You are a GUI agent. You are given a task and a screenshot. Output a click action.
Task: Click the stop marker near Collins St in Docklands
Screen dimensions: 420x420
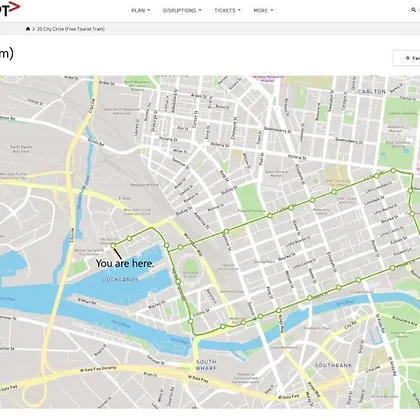click(x=191, y=321)
